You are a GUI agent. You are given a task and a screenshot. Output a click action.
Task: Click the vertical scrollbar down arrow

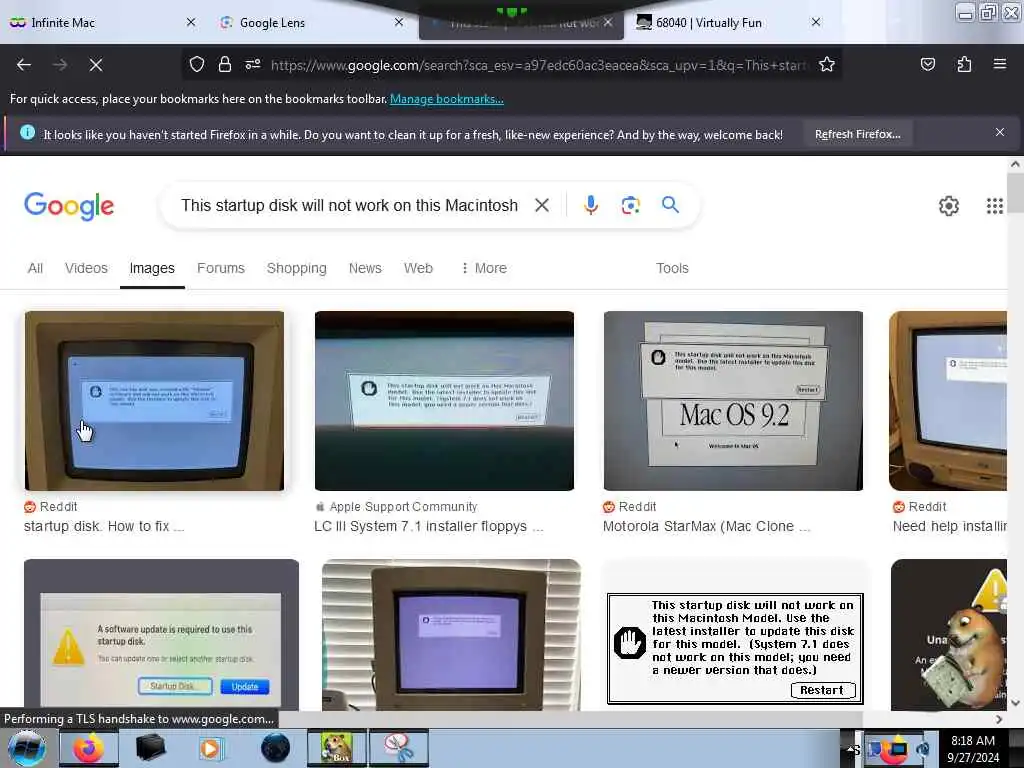coord(1015,703)
